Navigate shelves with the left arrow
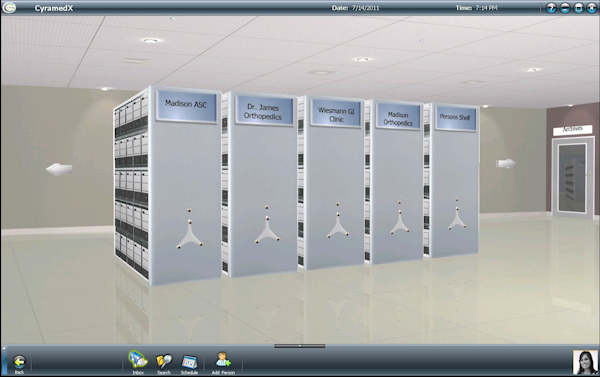The width and height of the screenshot is (600, 377). coord(59,169)
